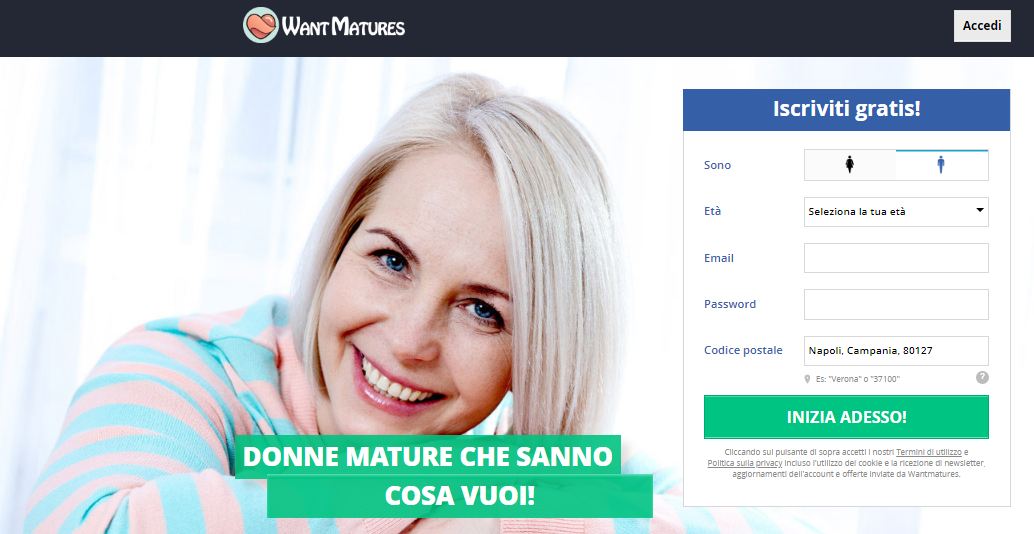
Task: Select the blue male gender icon
Action: (x=941, y=165)
